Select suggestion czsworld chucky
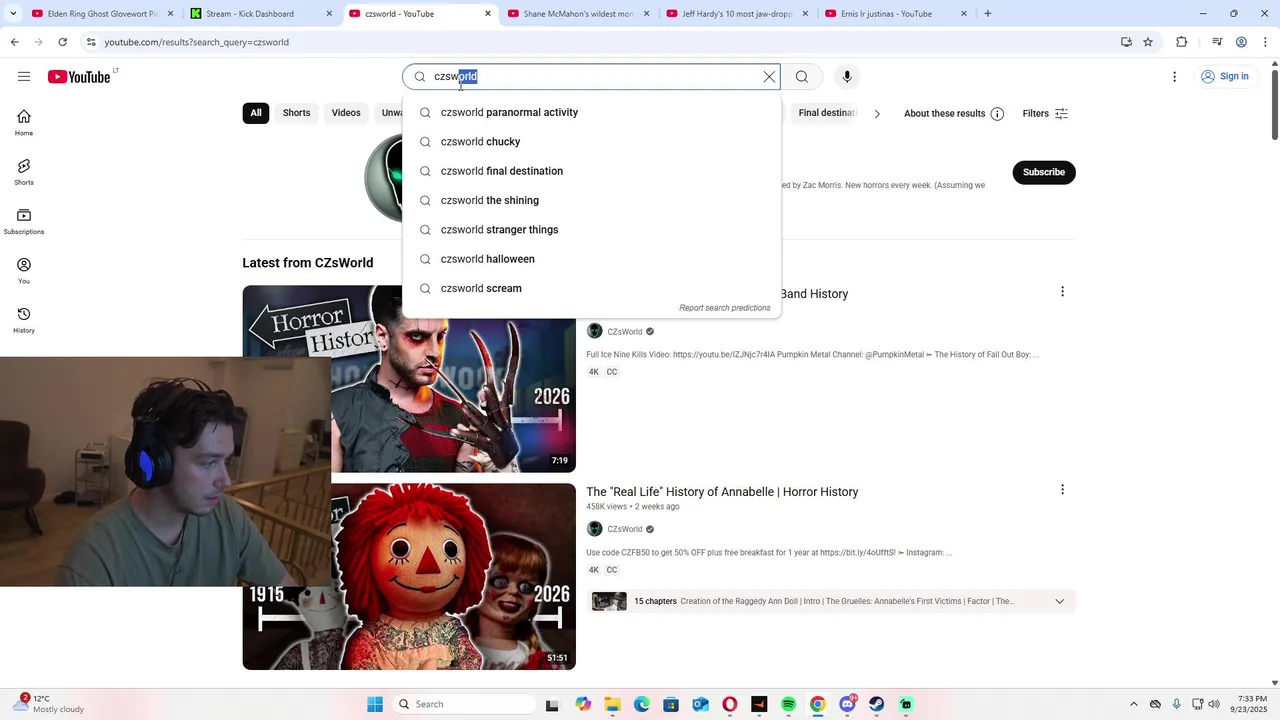This screenshot has width=1280, height=720. click(591, 142)
